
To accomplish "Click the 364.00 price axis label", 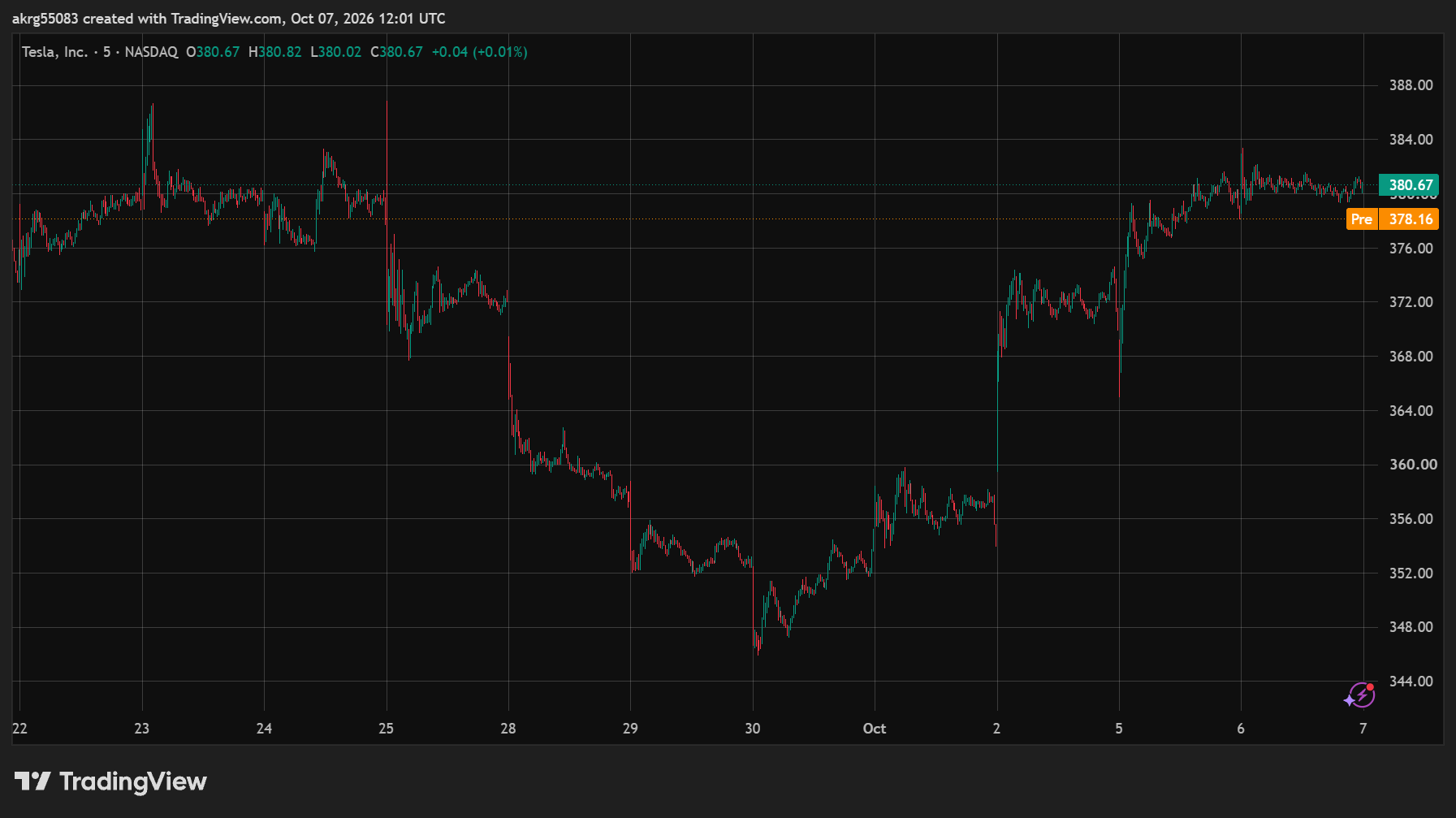I will (x=1411, y=411).
